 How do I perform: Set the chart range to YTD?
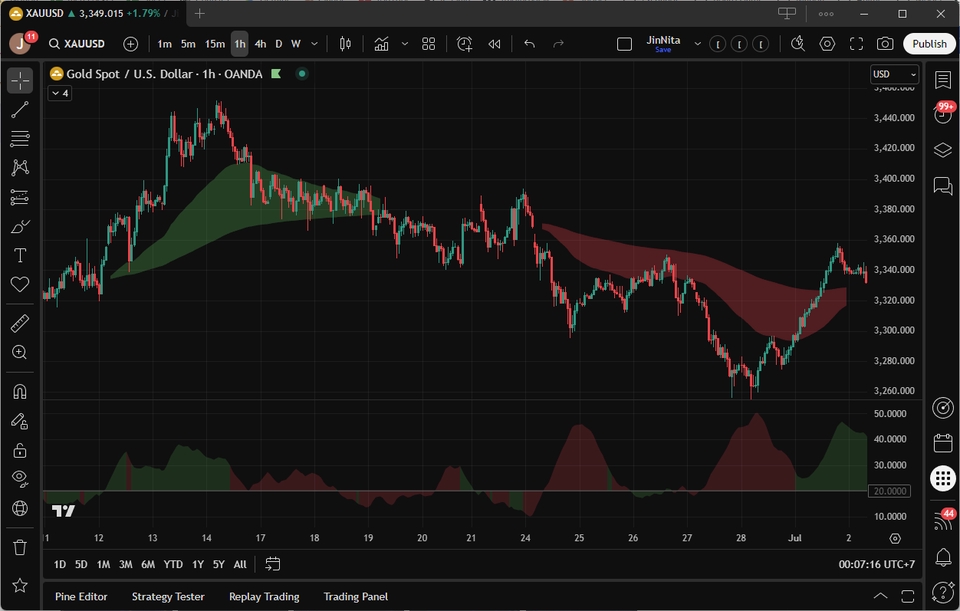tap(173, 564)
